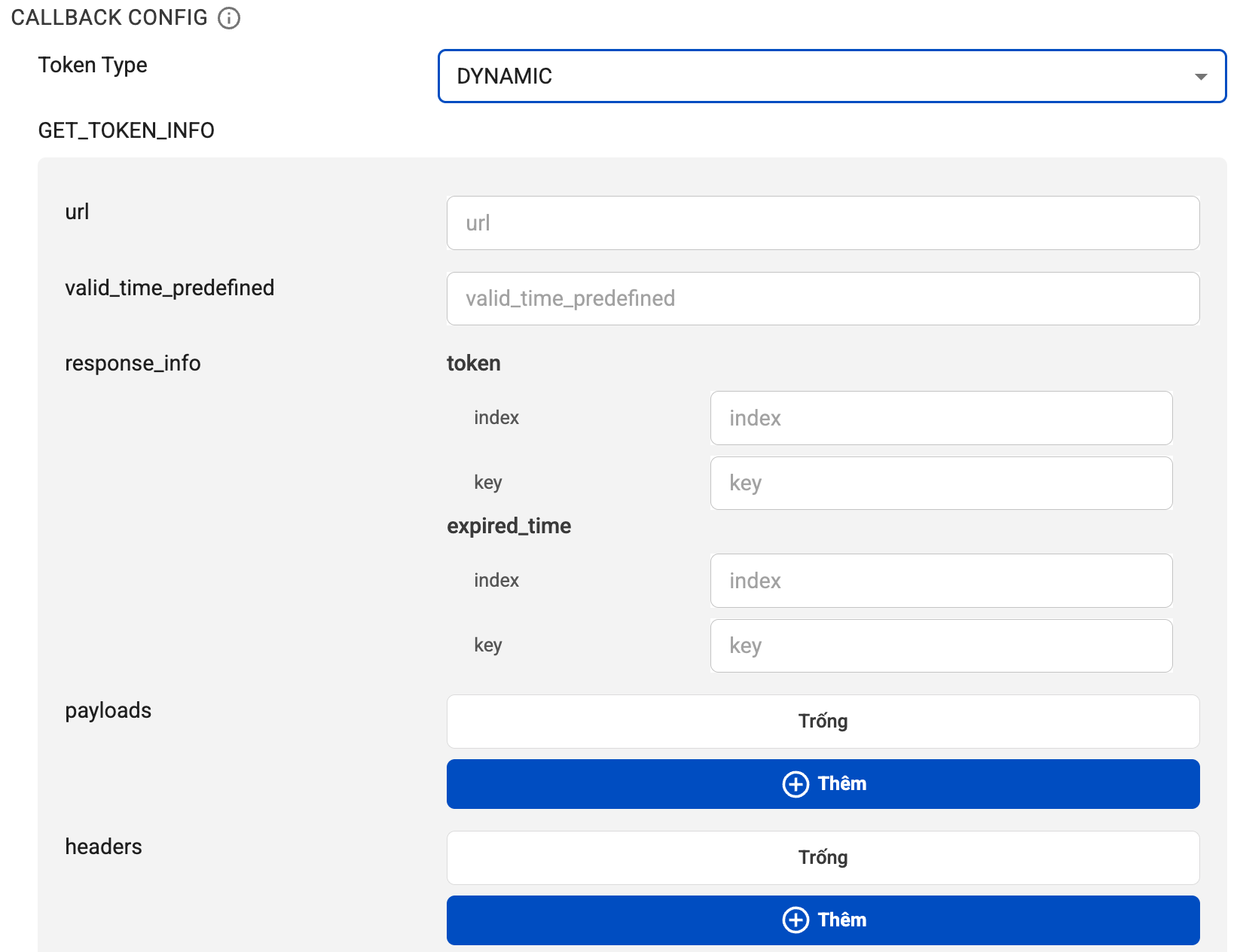
Task: Click the expired_time group heading
Action: 509,526
